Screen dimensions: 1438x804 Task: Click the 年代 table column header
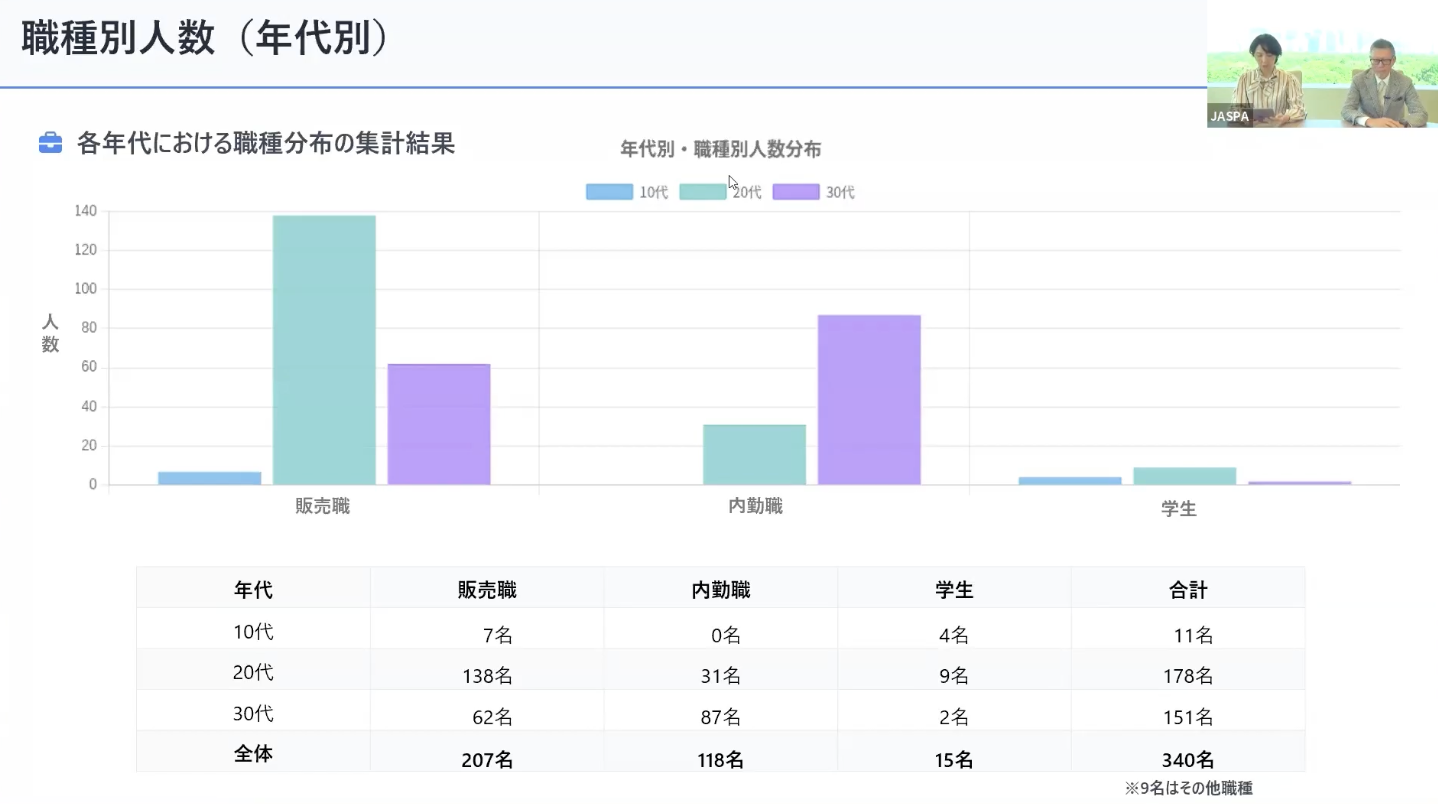(x=253, y=590)
